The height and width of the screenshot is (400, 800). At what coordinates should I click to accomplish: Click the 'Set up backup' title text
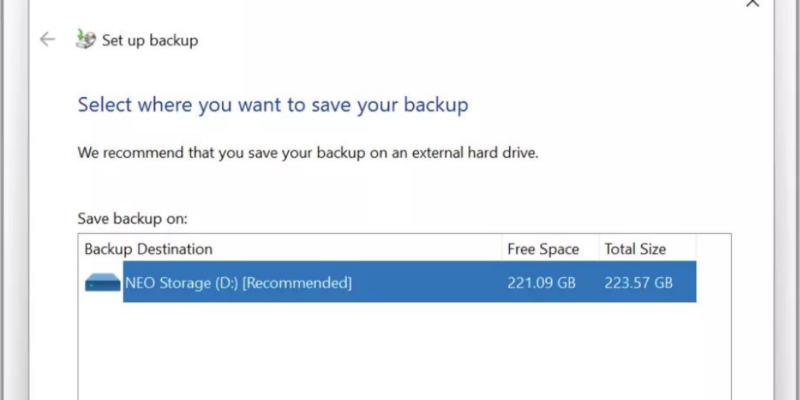click(150, 41)
